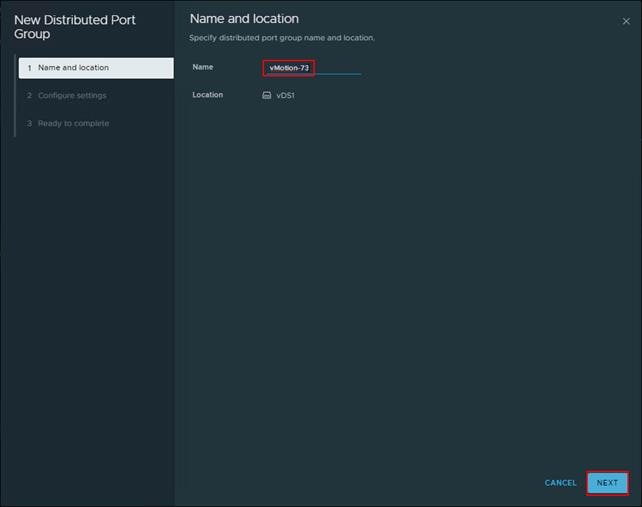Click the New Distributed Port Group title

pos(75,27)
